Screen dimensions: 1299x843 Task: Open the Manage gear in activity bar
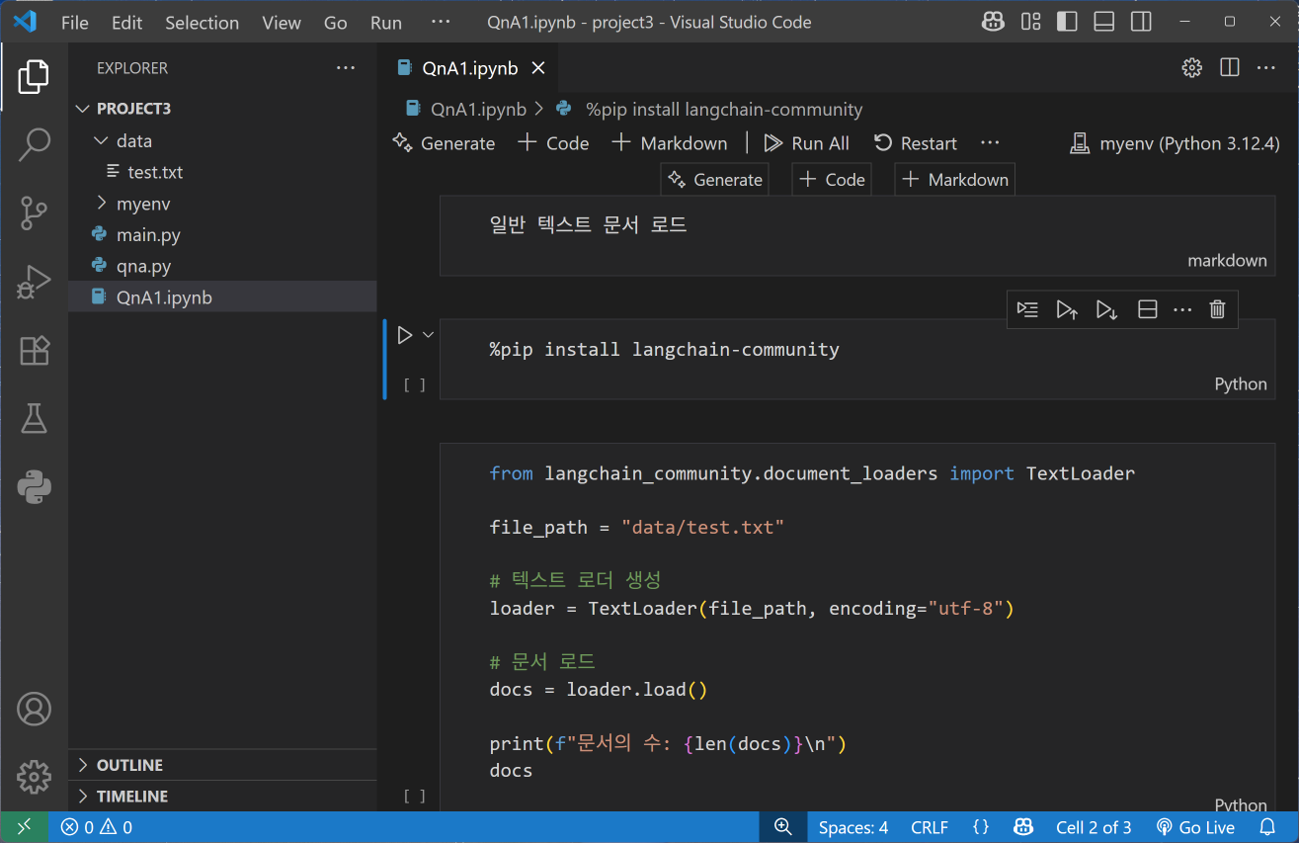34,777
